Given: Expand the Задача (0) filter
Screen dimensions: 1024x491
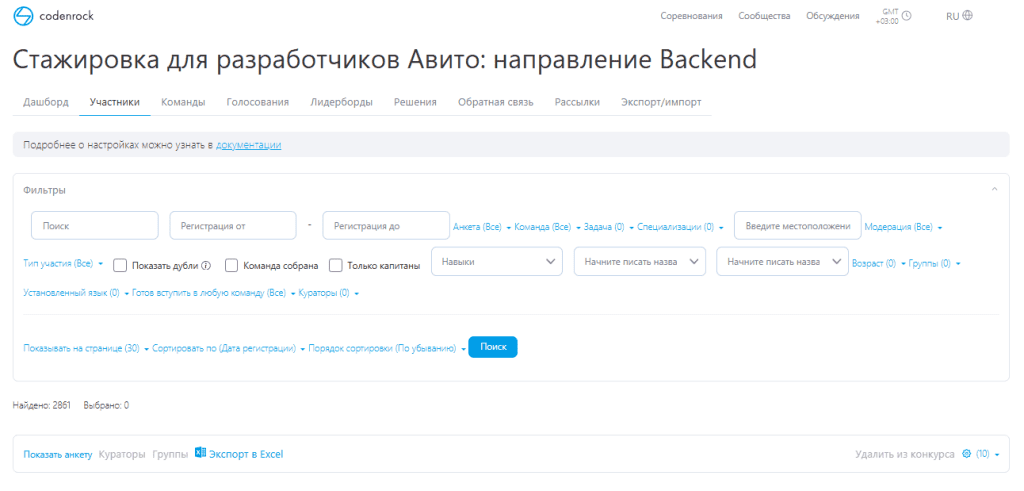Looking at the screenshot, I should (x=609, y=227).
